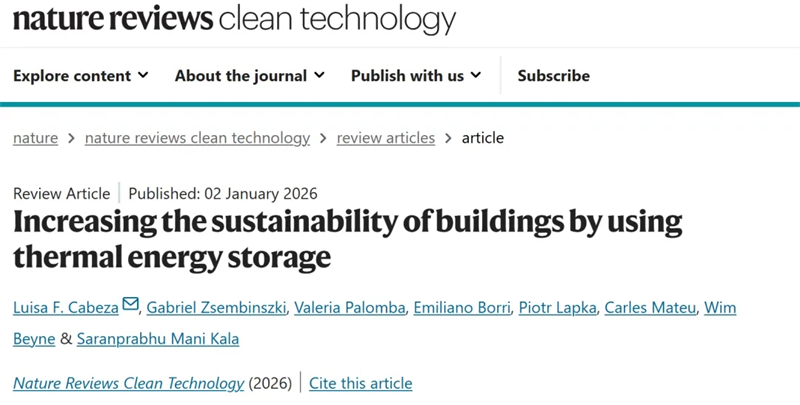Open author Saranprabhu Mani Kala details

click(157, 339)
